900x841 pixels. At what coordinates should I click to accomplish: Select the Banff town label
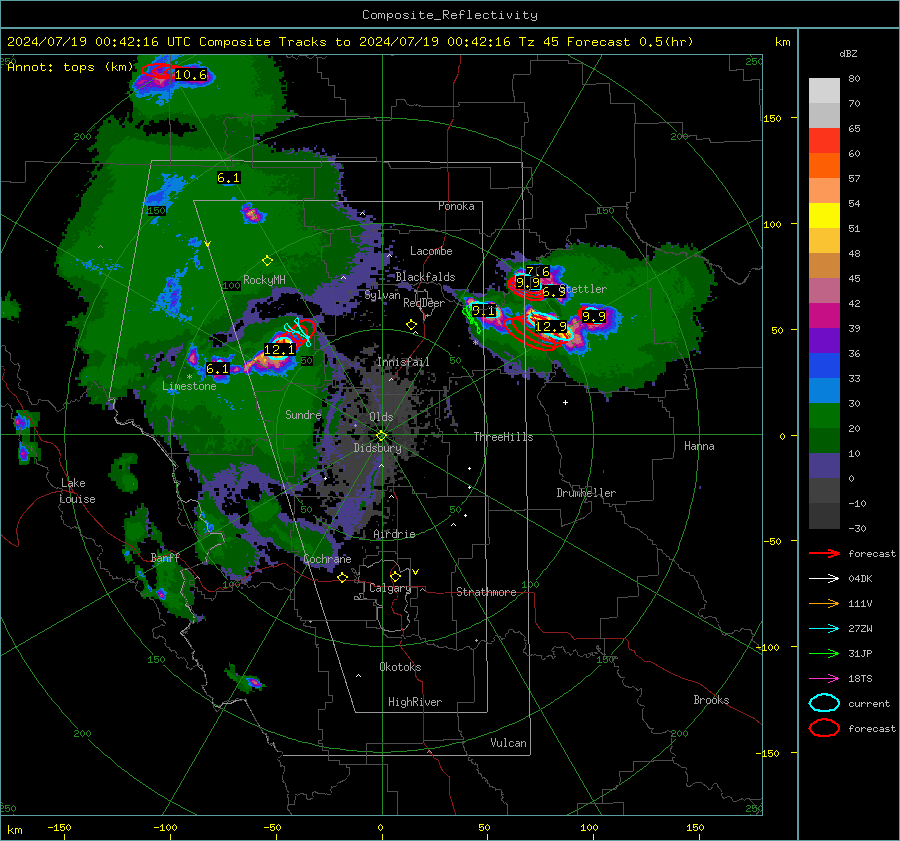(x=165, y=557)
